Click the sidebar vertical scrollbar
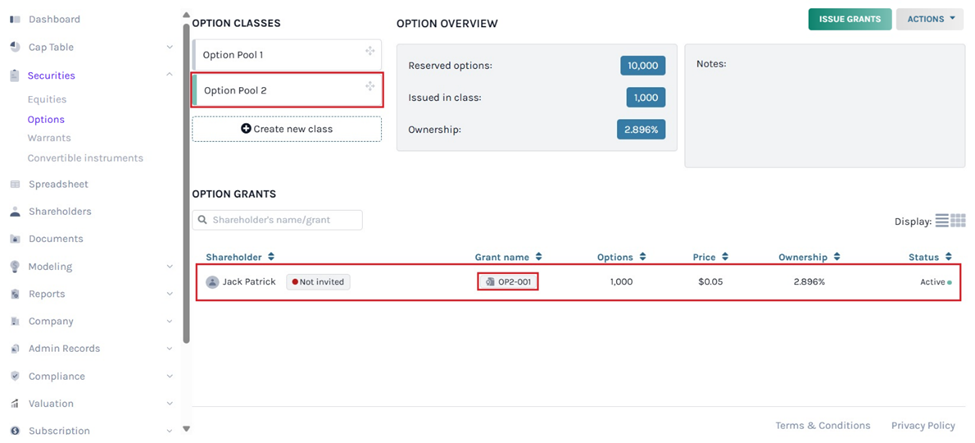The image size is (975, 443). point(186,180)
